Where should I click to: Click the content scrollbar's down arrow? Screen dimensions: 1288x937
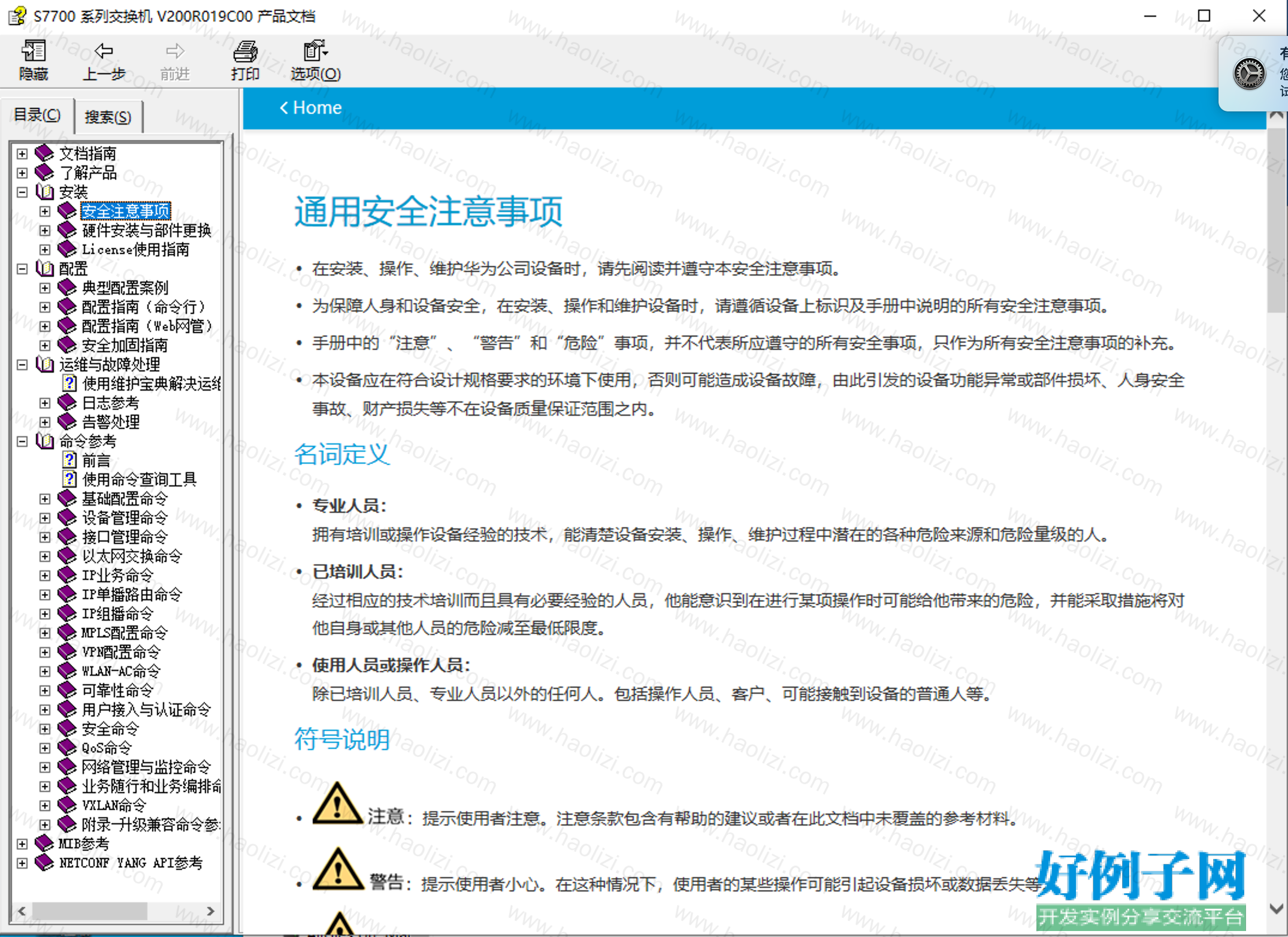click(x=1277, y=909)
